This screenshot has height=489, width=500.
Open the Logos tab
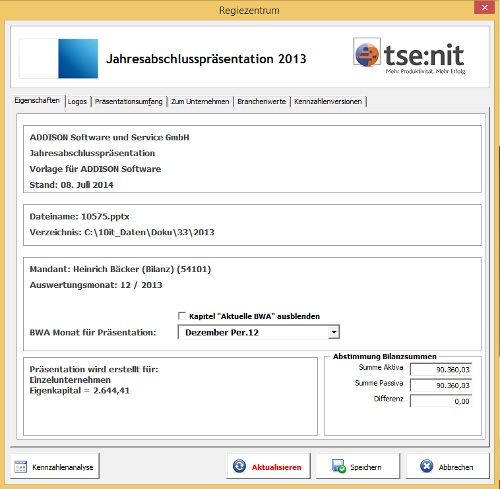tap(77, 101)
